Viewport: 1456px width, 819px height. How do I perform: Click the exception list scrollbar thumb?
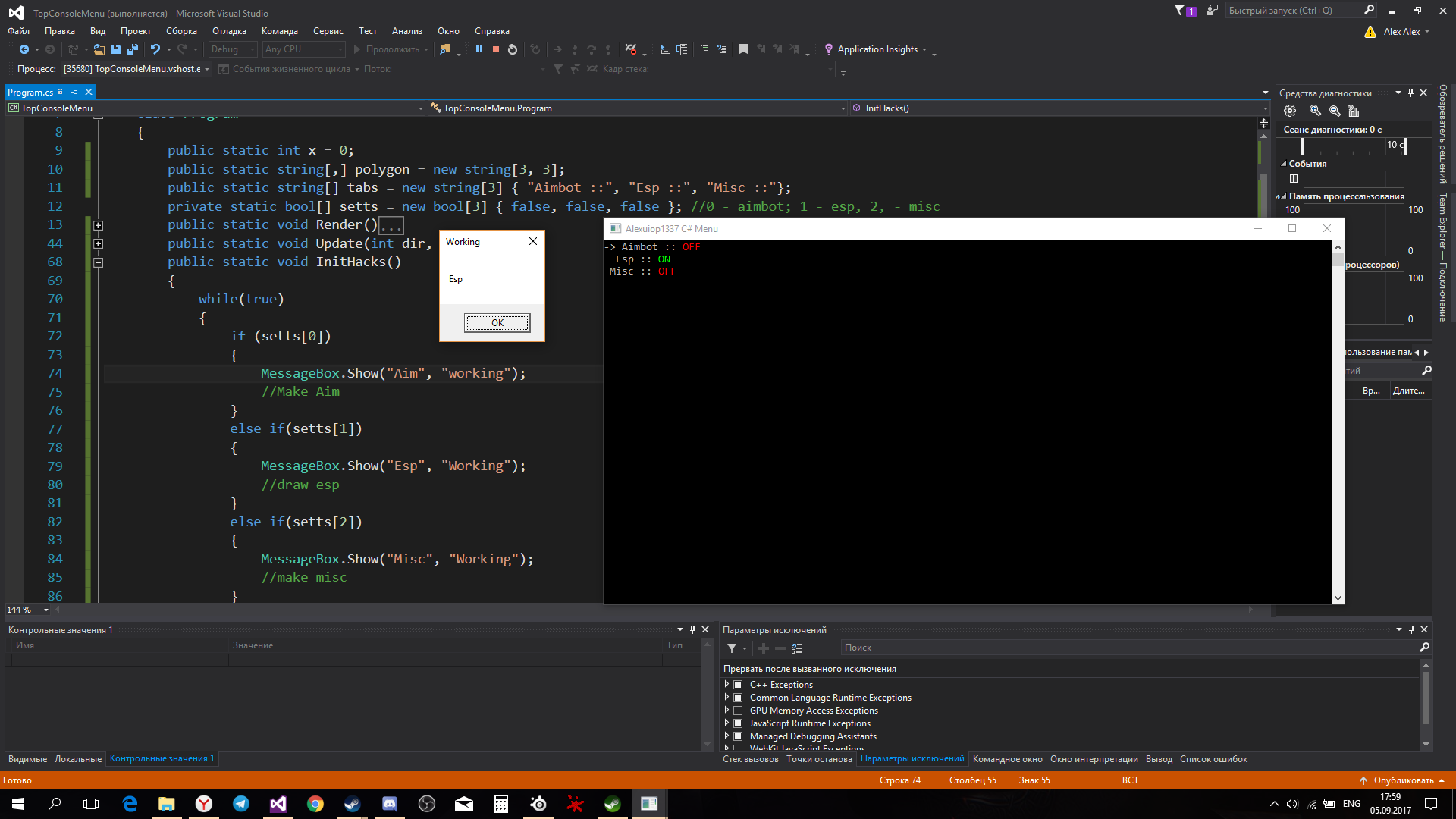pyautogui.click(x=1426, y=698)
